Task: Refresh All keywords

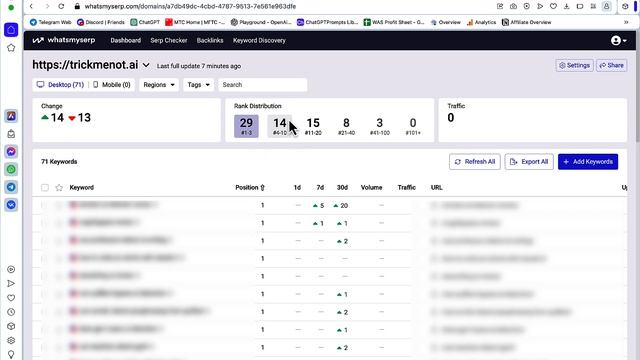Action: point(475,162)
